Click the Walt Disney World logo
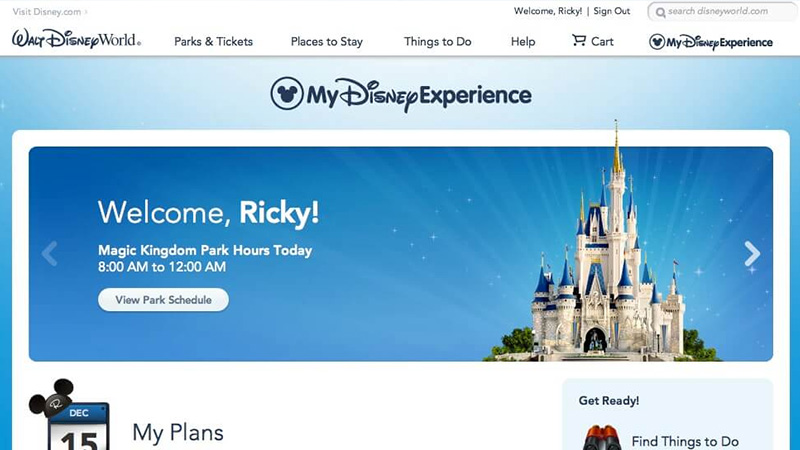Screen dimensions: 800x450 (76, 39)
